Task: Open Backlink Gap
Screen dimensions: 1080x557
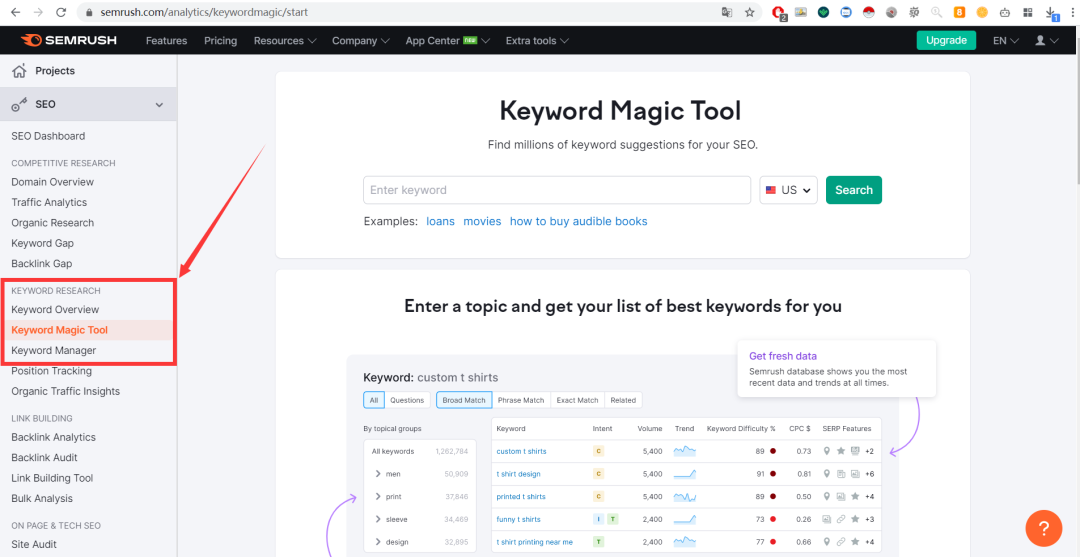Action: (41, 264)
